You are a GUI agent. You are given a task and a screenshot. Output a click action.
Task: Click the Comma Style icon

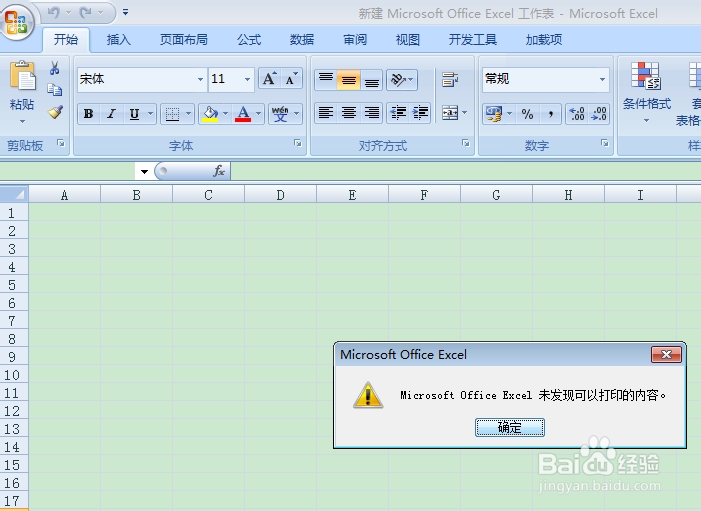[x=551, y=114]
